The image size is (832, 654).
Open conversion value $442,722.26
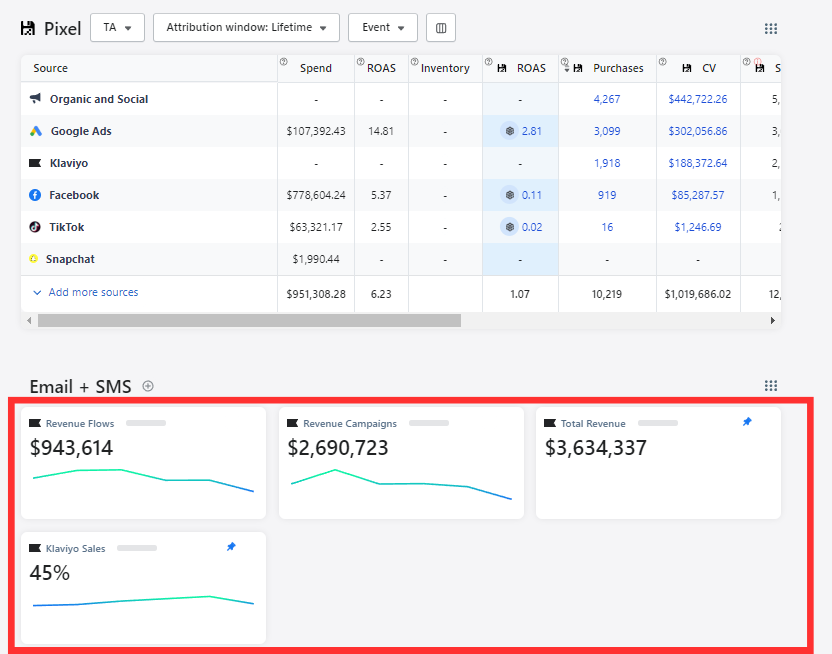[x=698, y=99]
